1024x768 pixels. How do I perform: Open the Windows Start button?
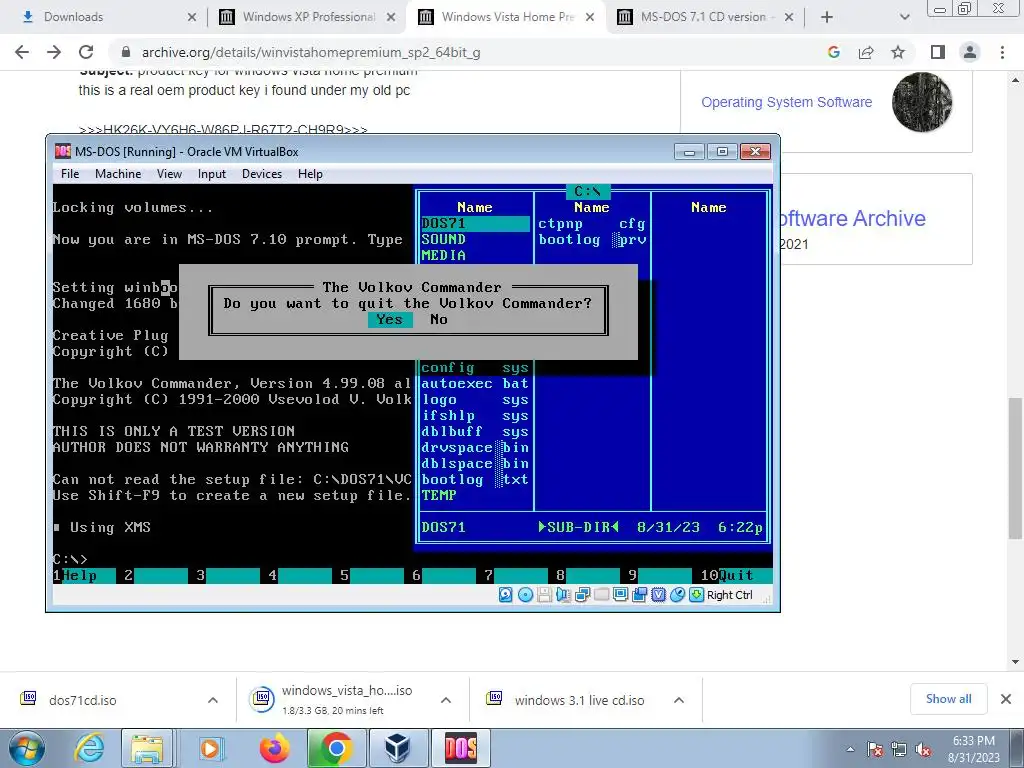(26, 748)
